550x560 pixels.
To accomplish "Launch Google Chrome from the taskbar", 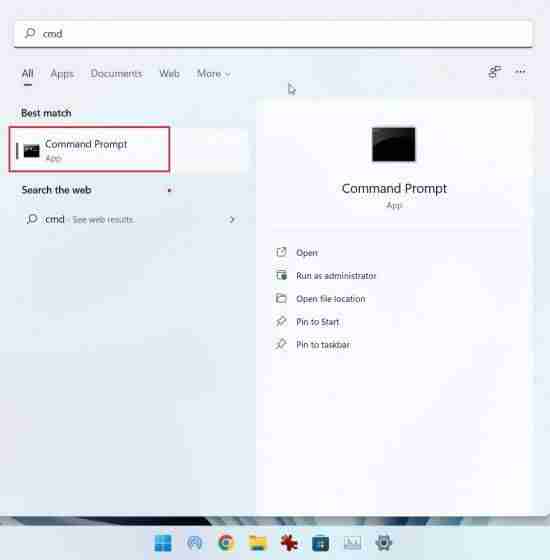I will pyautogui.click(x=226, y=543).
